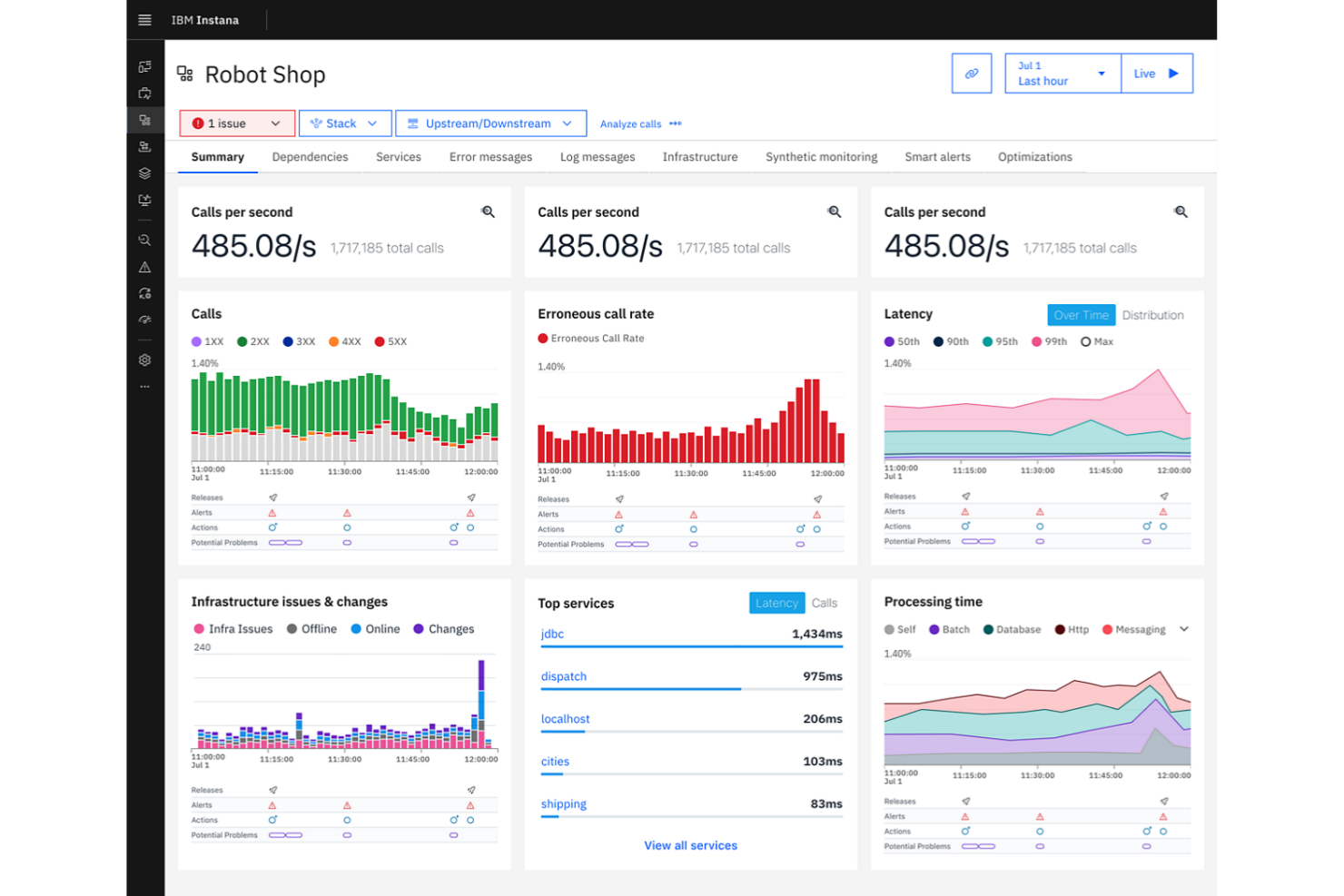
Task: Open the Websites & Mobile Apps sidebar icon
Action: [x=144, y=200]
